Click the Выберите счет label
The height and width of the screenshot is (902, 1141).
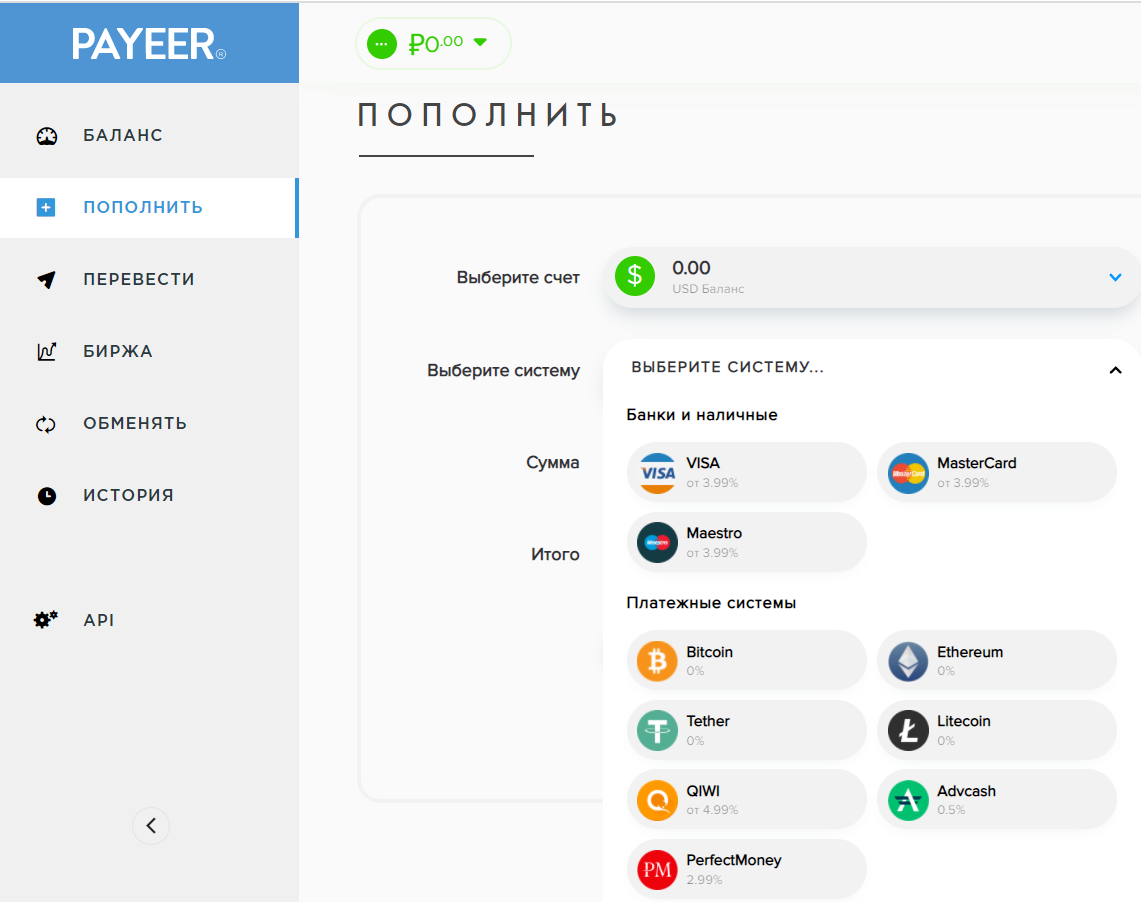tap(518, 278)
